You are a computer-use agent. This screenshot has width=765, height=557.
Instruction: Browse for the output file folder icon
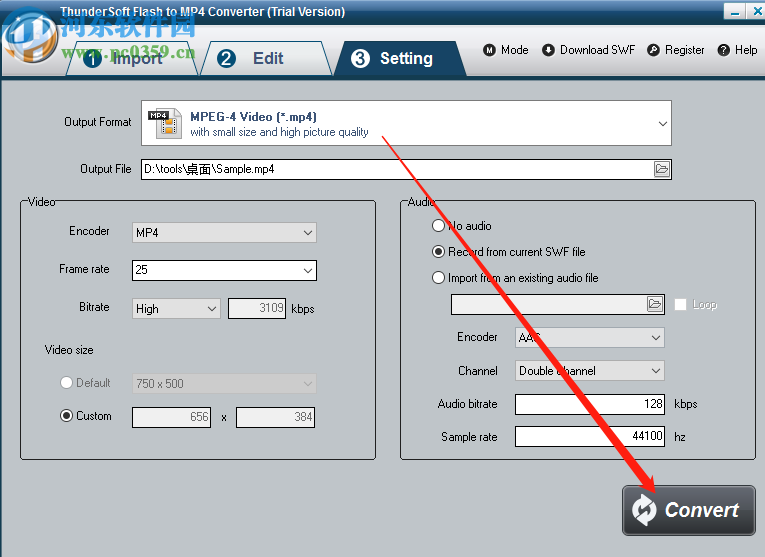(662, 169)
